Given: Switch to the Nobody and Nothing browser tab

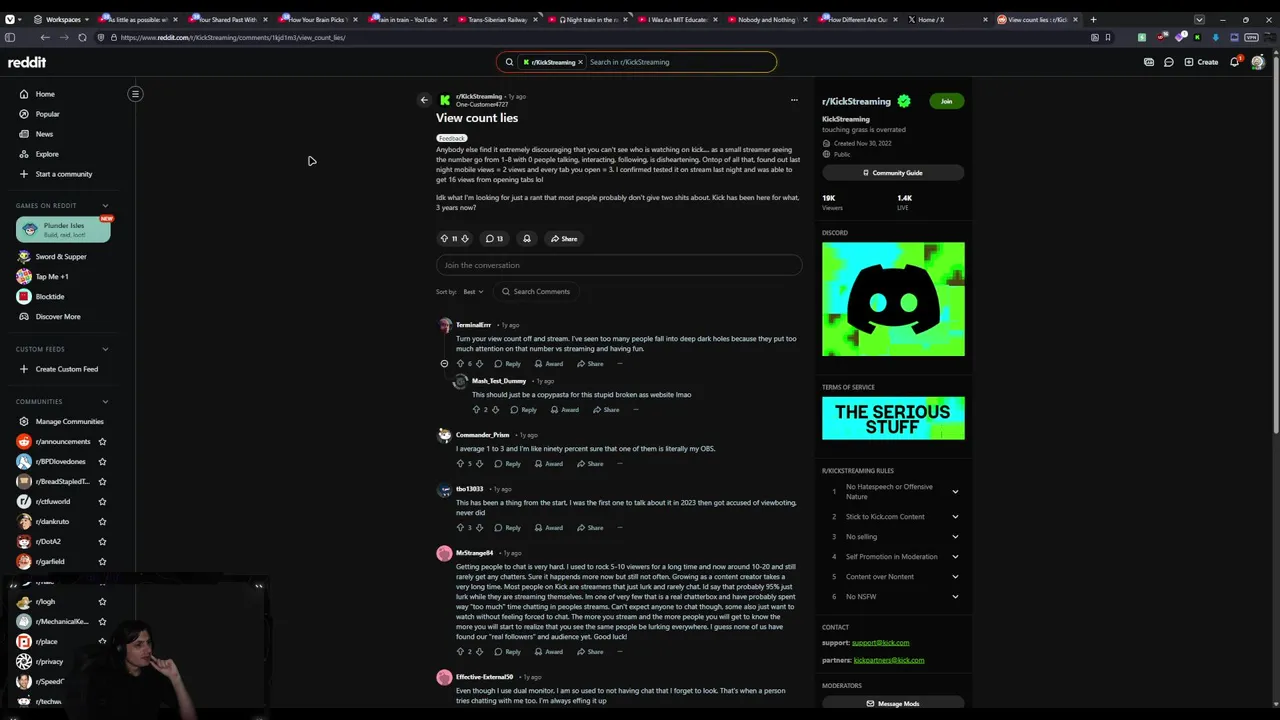Looking at the screenshot, I should tap(767, 19).
